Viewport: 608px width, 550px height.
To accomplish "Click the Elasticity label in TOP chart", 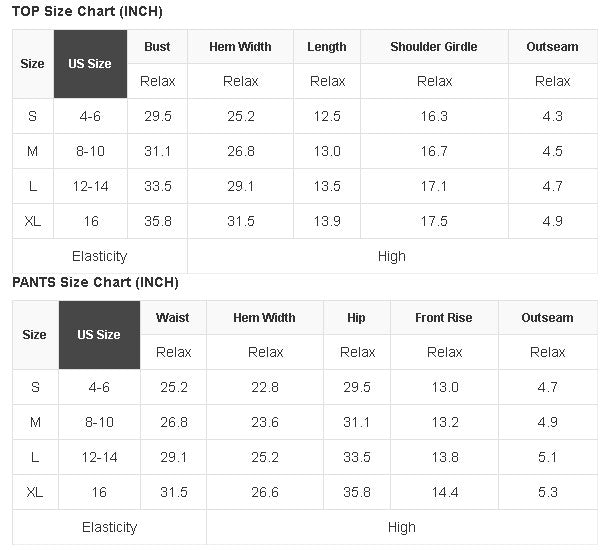I will point(99,256).
